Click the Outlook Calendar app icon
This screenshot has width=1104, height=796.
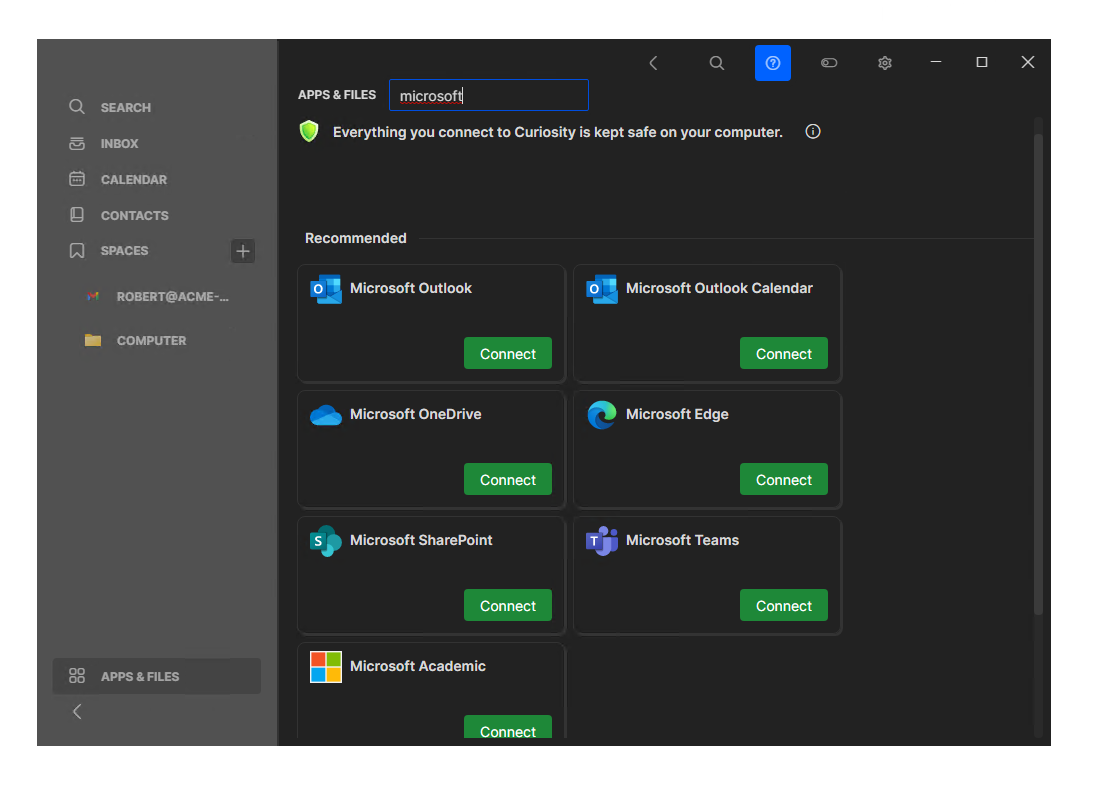click(x=602, y=289)
